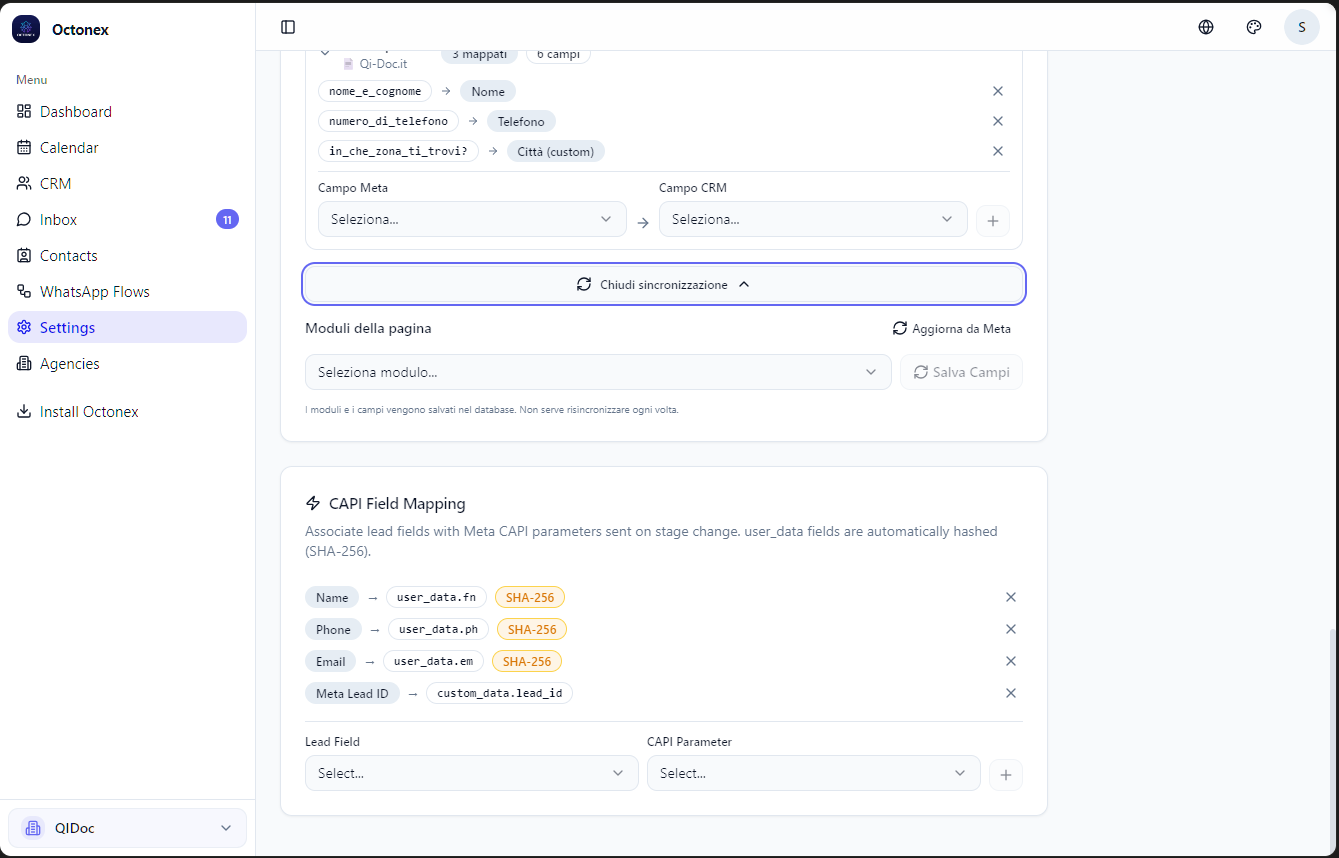Open the Campo CRM dropdown
The width and height of the screenshot is (1339, 858).
pyautogui.click(x=812, y=219)
